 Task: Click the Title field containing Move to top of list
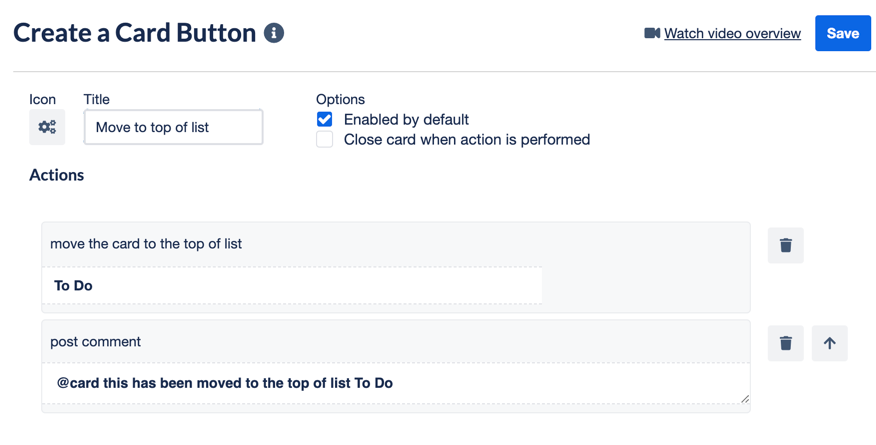pos(173,127)
